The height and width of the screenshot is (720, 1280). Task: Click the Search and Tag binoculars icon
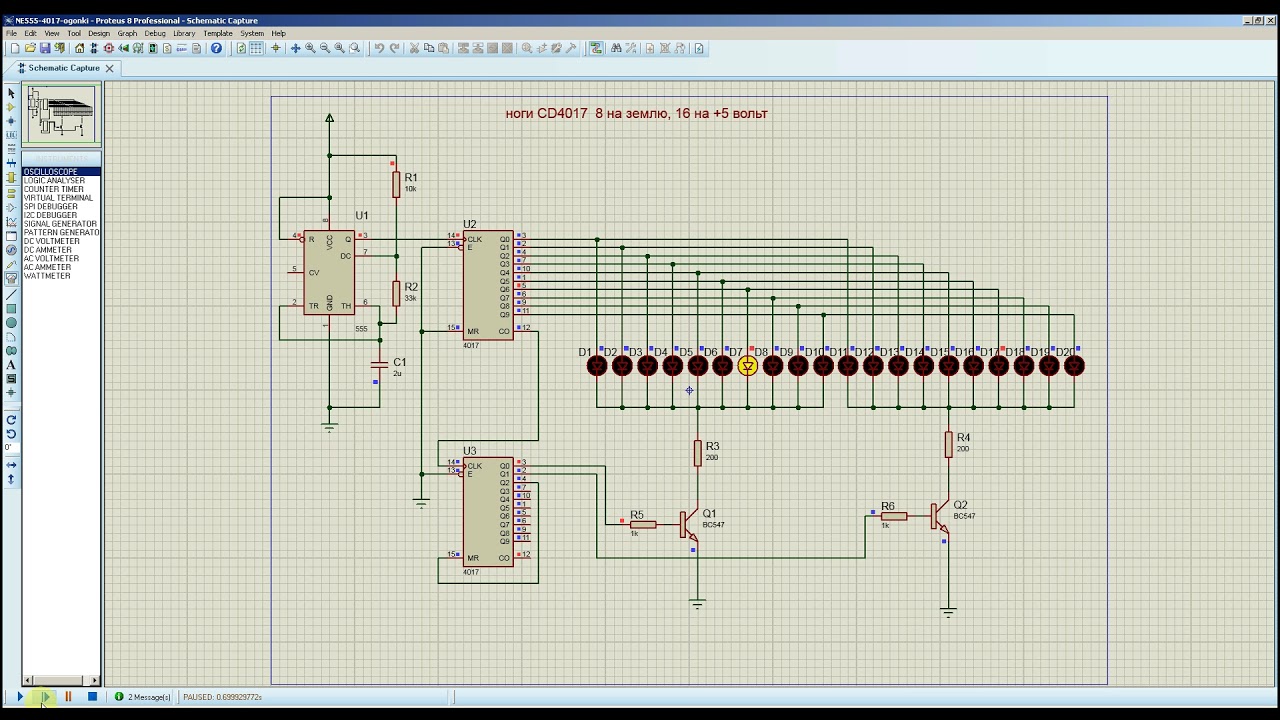pyautogui.click(x=617, y=48)
